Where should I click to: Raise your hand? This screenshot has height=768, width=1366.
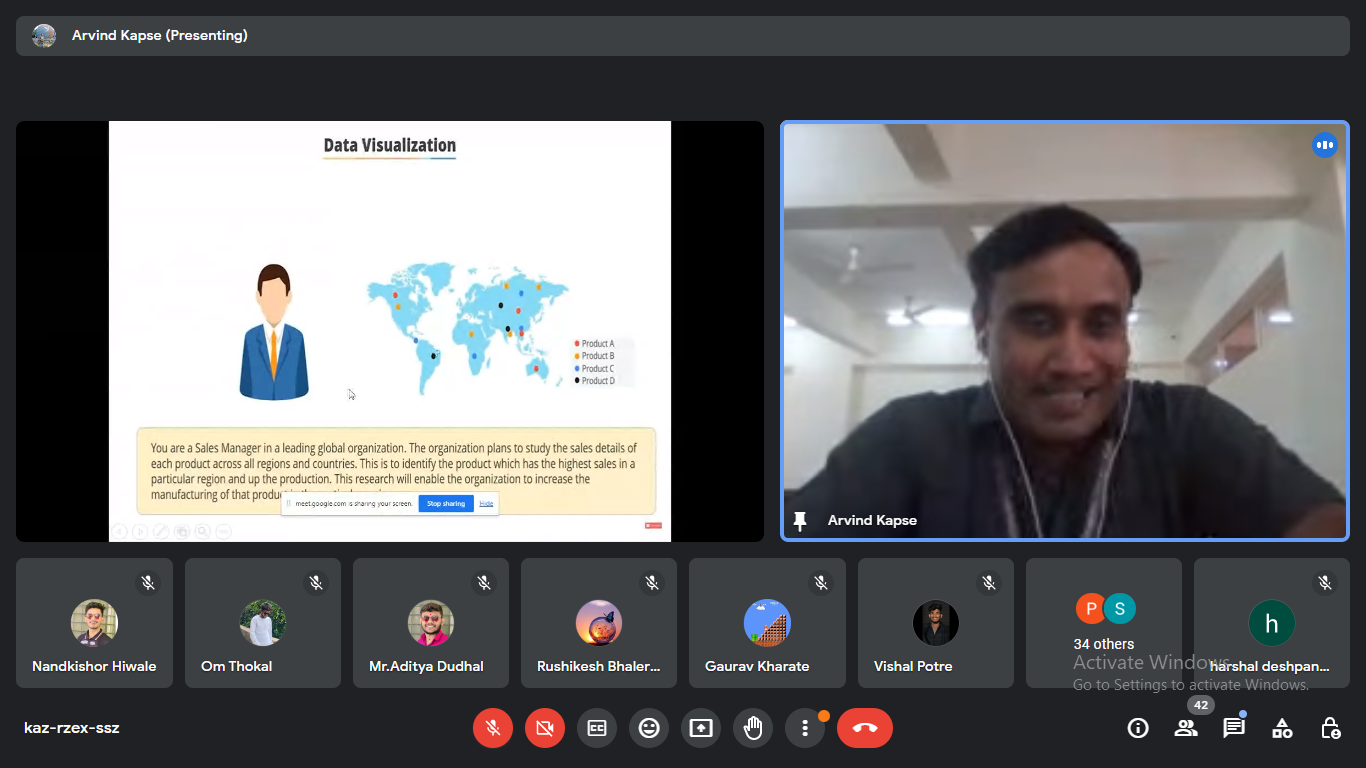pyautogui.click(x=753, y=728)
